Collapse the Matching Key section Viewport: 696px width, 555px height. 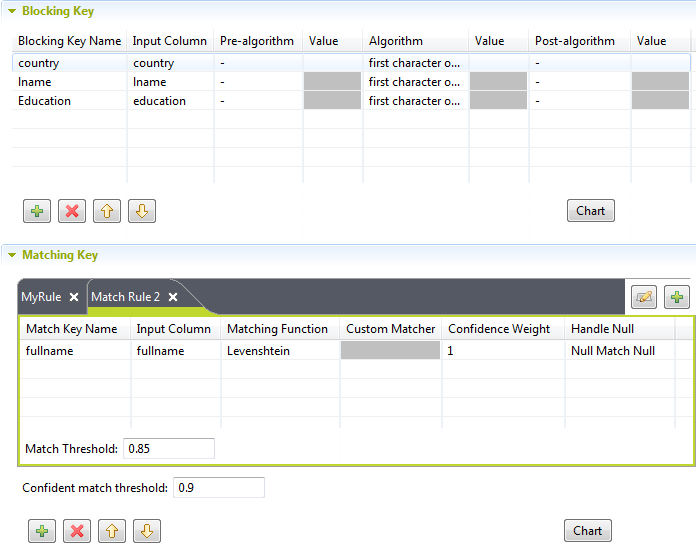point(12,255)
